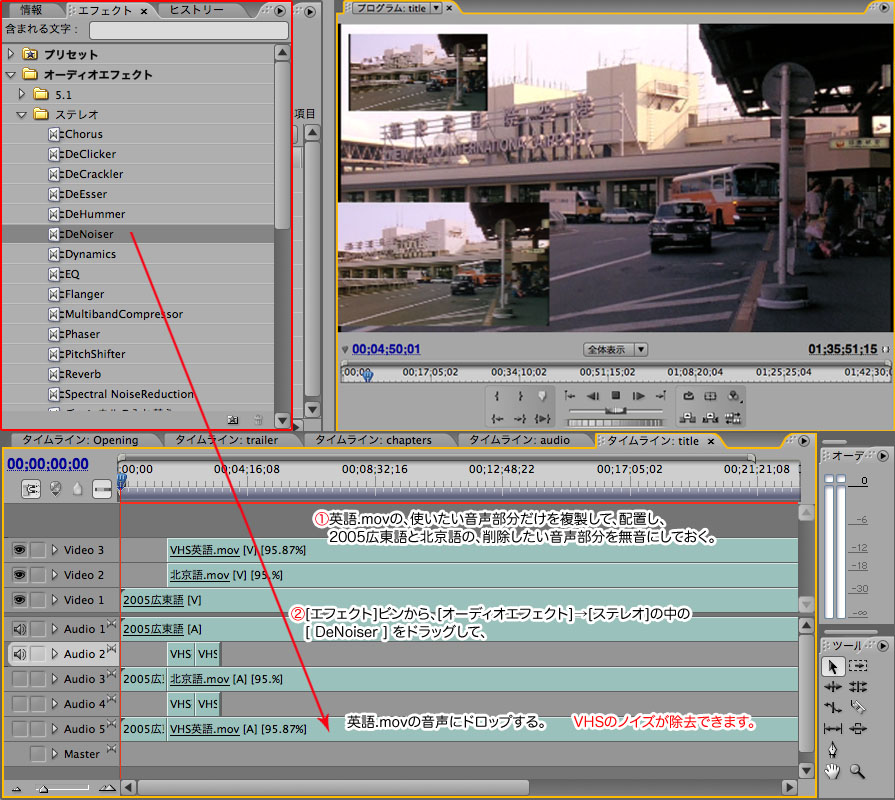Open the ヒストリー tab
Image resolution: width=895 pixels, height=800 pixels.
[x=197, y=10]
